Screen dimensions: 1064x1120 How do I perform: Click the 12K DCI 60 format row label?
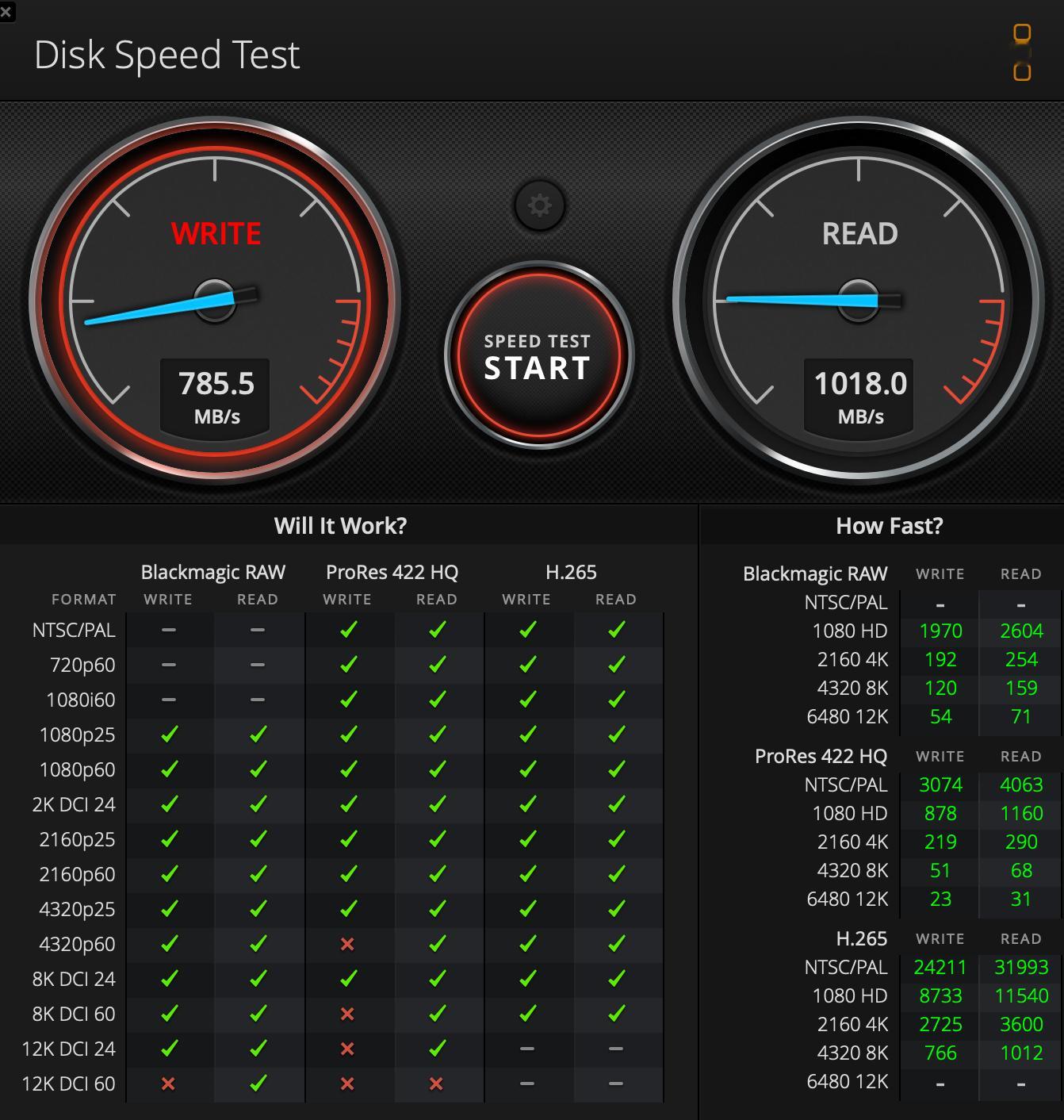point(68,1084)
